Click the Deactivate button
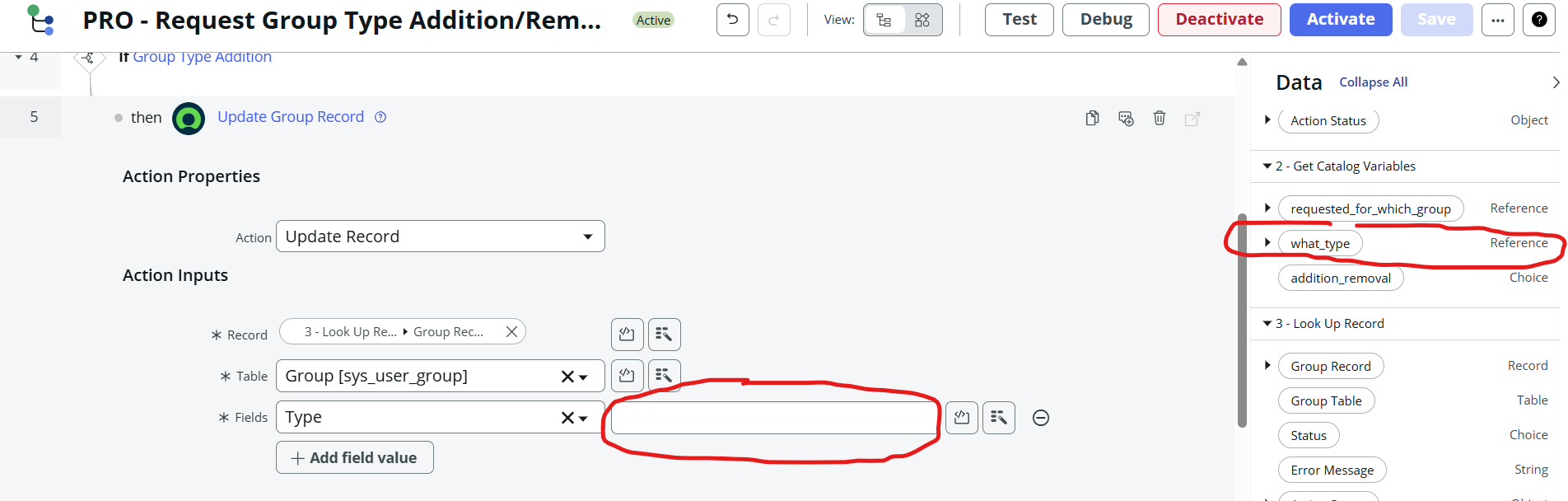The height and width of the screenshot is (501, 1568). (1219, 20)
